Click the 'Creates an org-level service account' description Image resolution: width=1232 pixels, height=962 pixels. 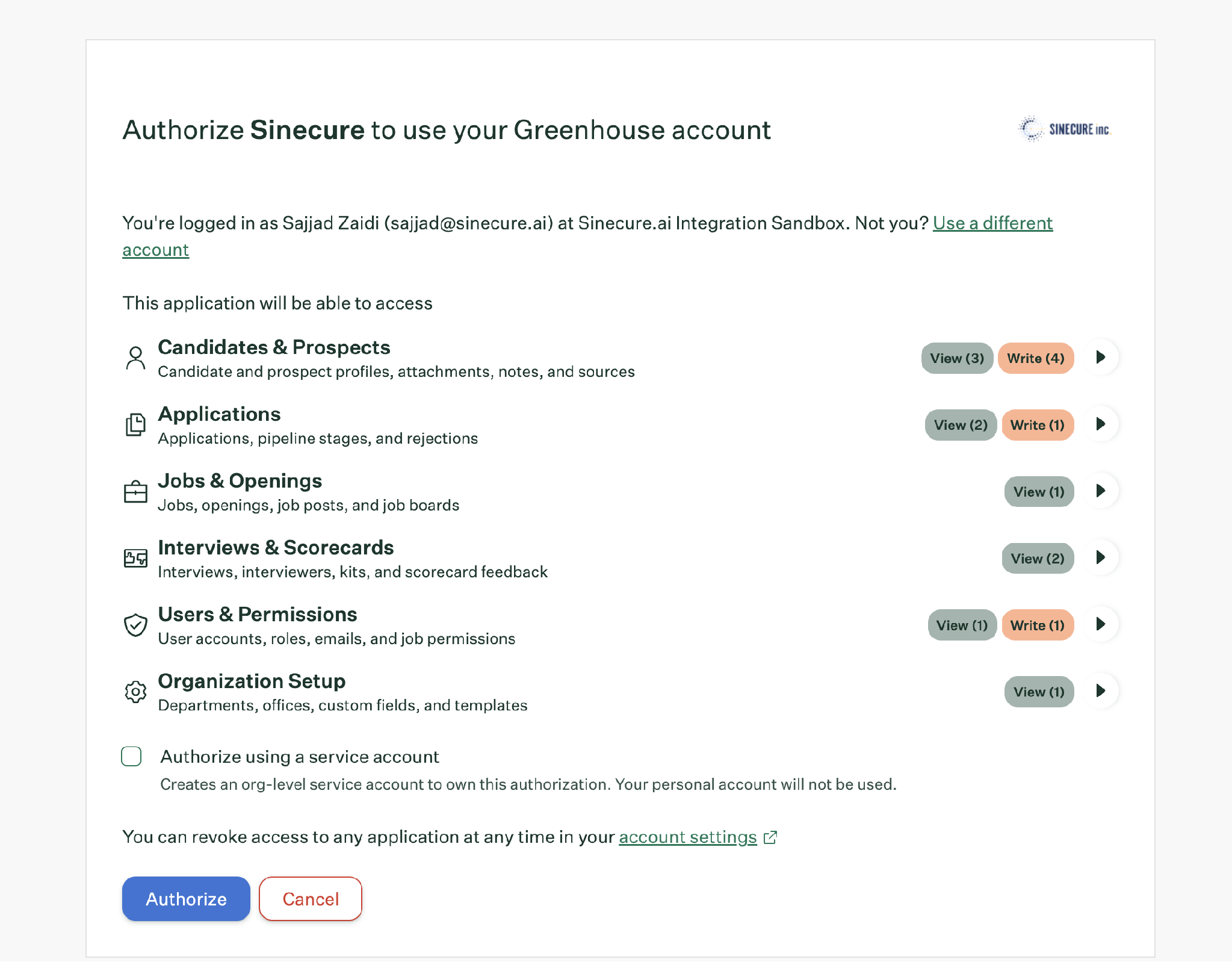point(528,784)
